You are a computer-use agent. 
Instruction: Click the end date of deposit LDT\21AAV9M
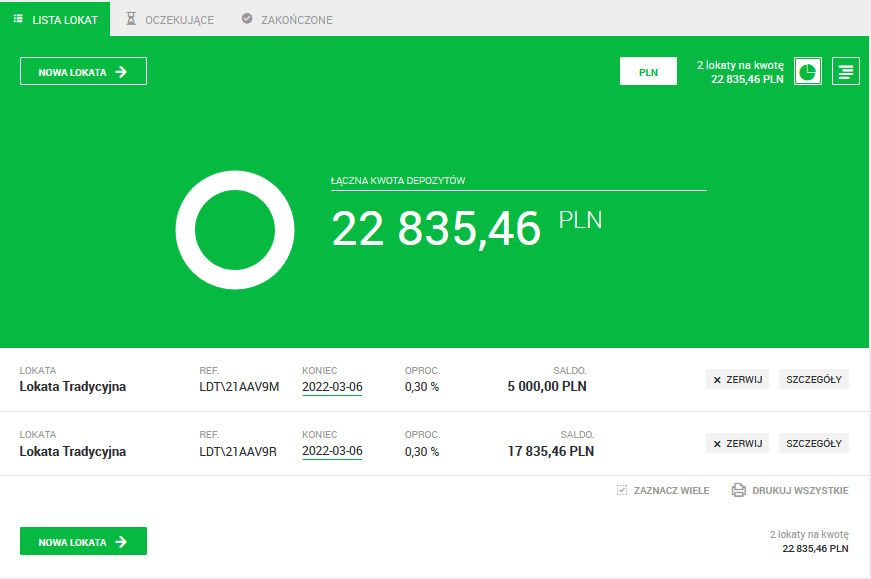(x=332, y=387)
